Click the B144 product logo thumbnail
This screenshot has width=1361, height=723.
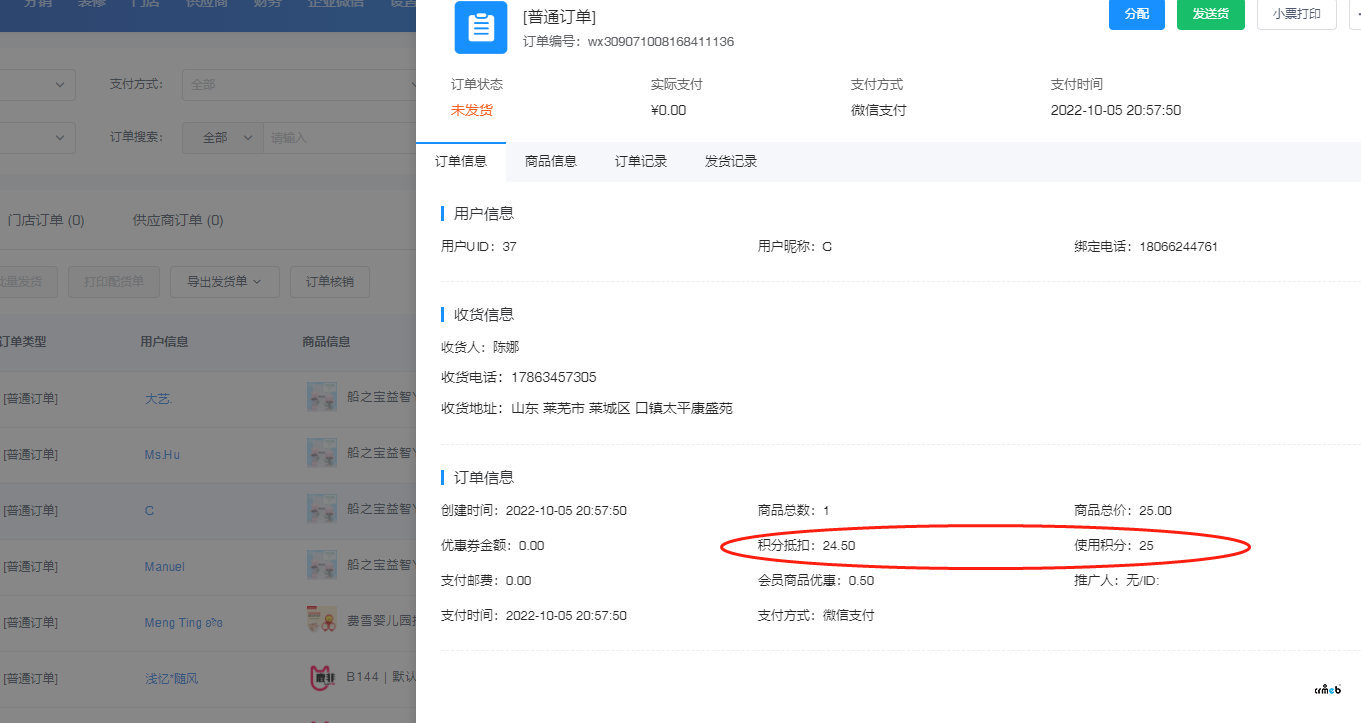(x=321, y=677)
